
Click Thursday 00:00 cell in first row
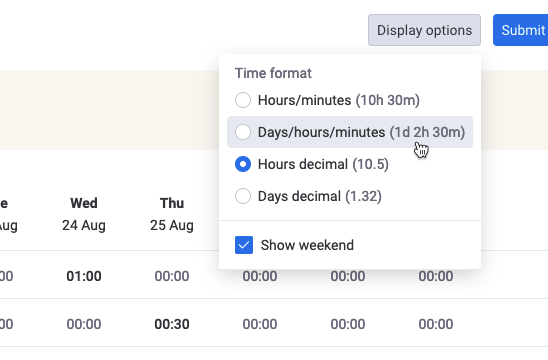pyautogui.click(x=172, y=276)
